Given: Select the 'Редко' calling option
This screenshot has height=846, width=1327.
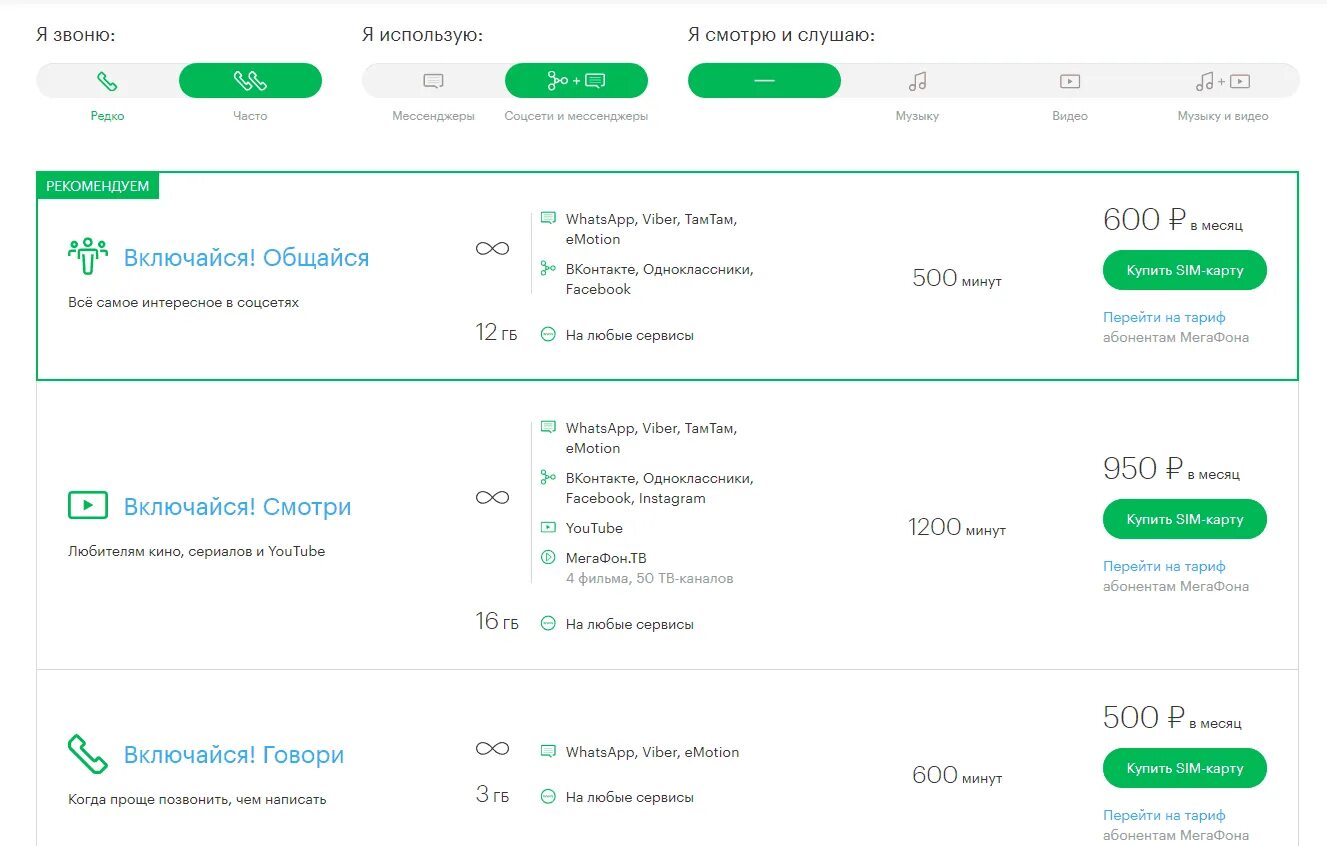Looking at the screenshot, I should pos(107,81).
